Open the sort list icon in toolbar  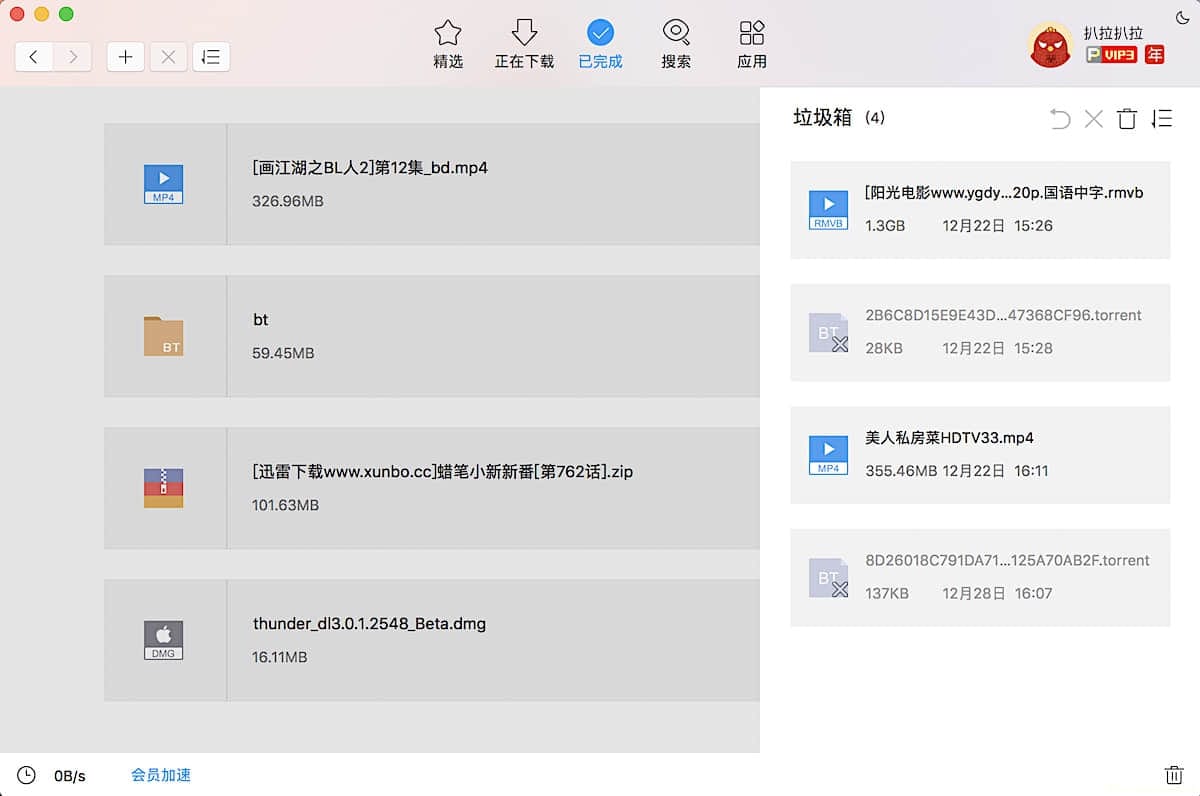210,57
